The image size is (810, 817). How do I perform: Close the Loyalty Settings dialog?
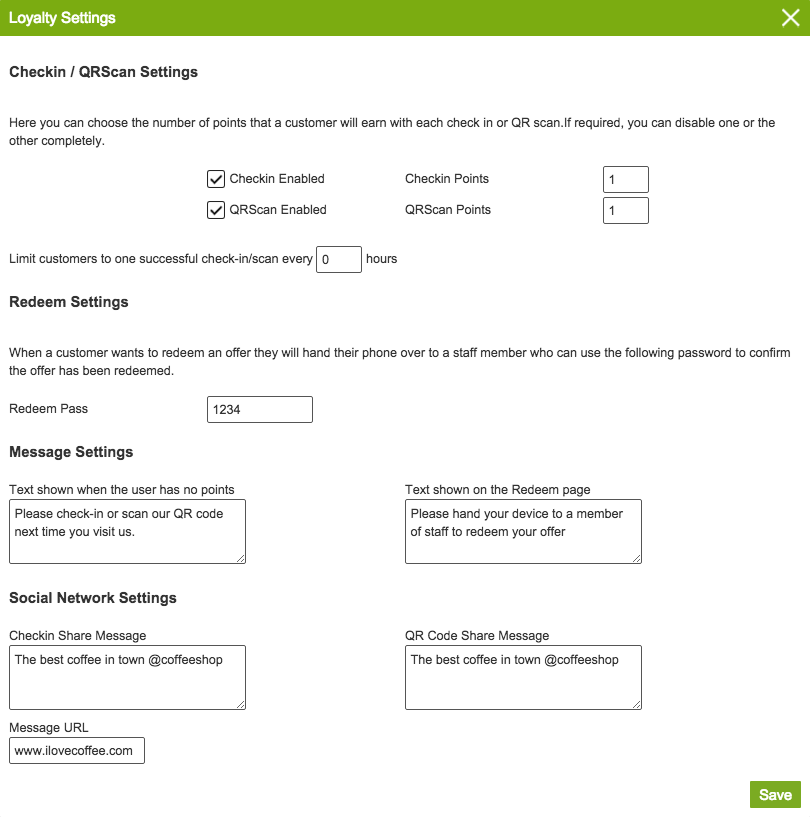790,18
